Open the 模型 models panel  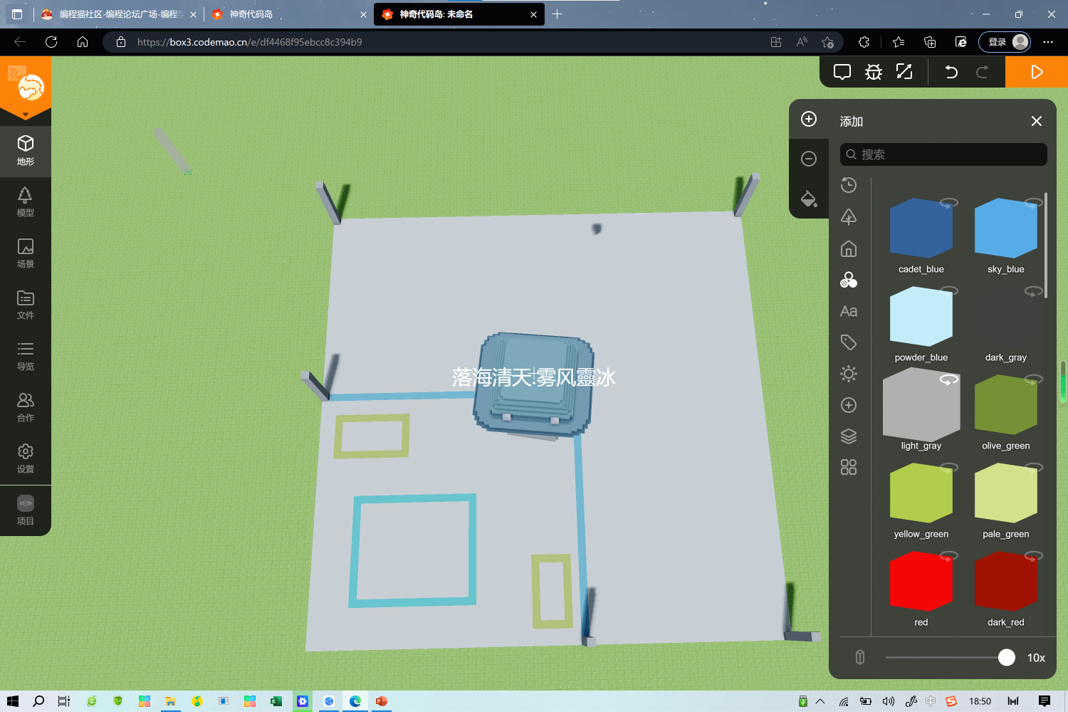click(x=25, y=202)
